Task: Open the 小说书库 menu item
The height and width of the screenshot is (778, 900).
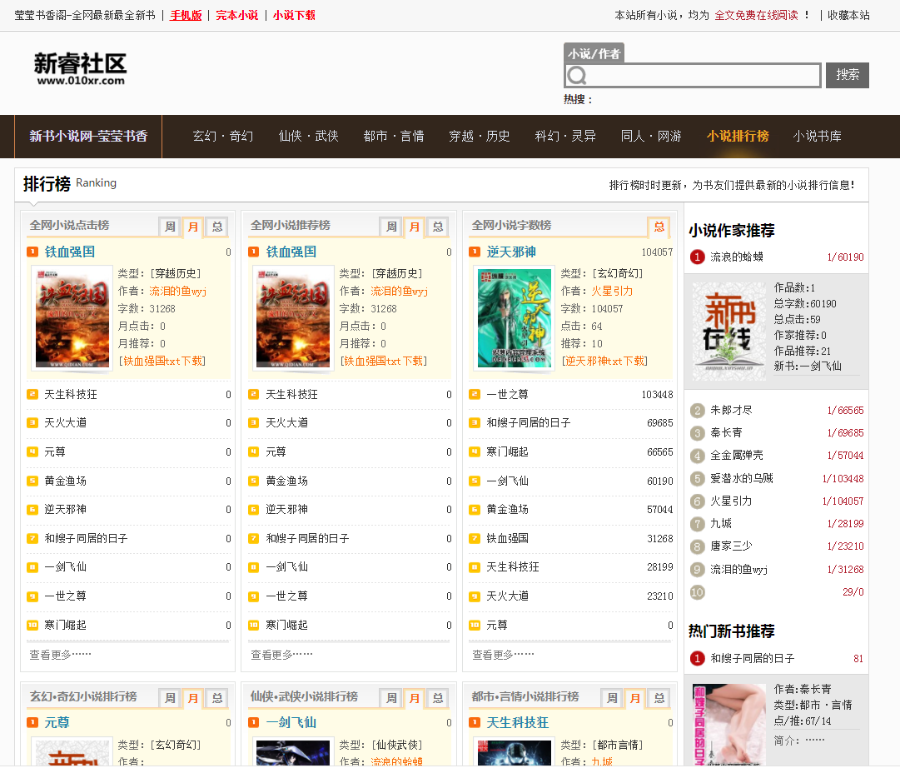Action: point(817,136)
